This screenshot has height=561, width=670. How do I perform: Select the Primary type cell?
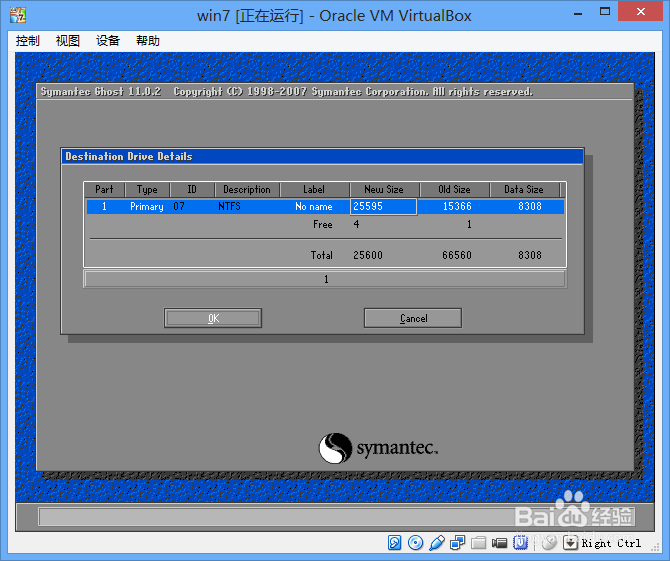[x=147, y=207]
